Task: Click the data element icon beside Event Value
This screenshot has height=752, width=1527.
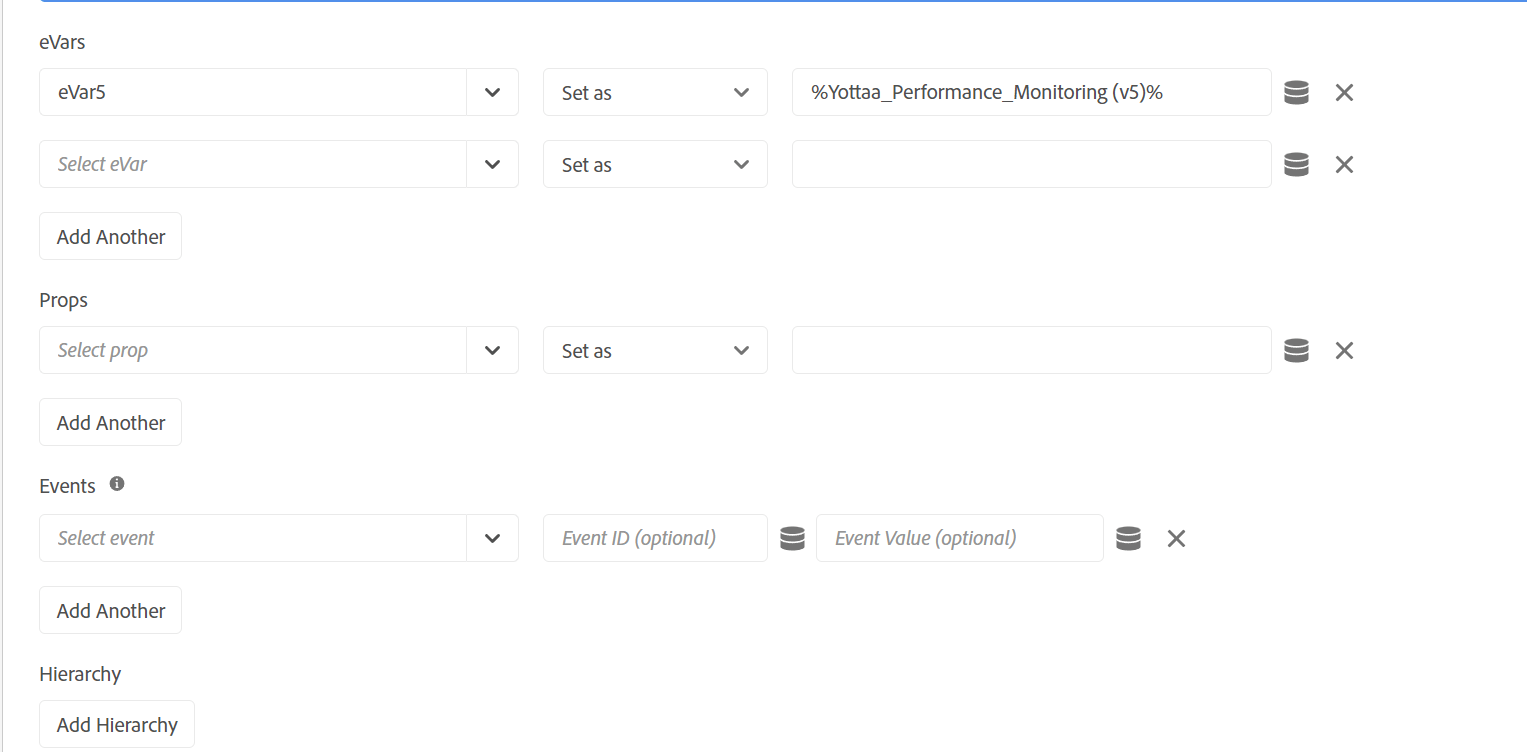Action: 1127,538
